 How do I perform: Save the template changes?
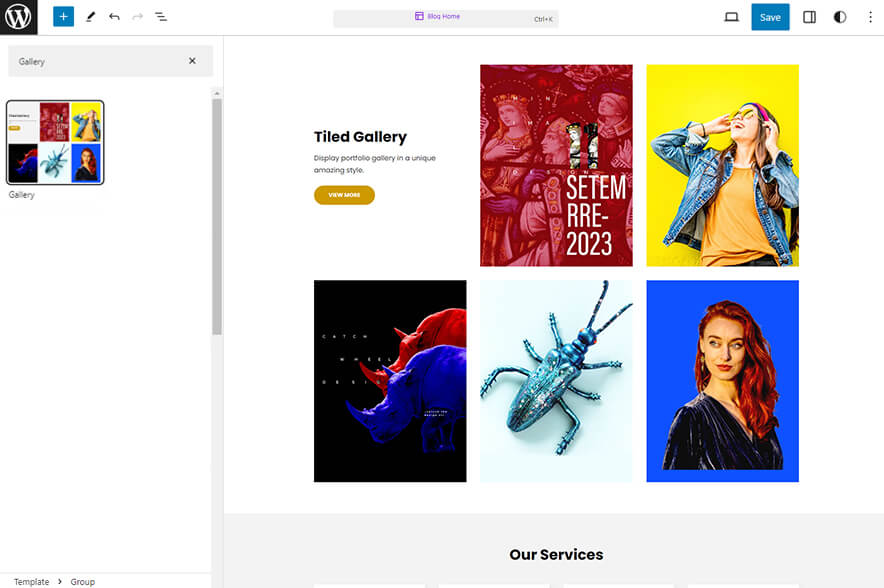[770, 17]
